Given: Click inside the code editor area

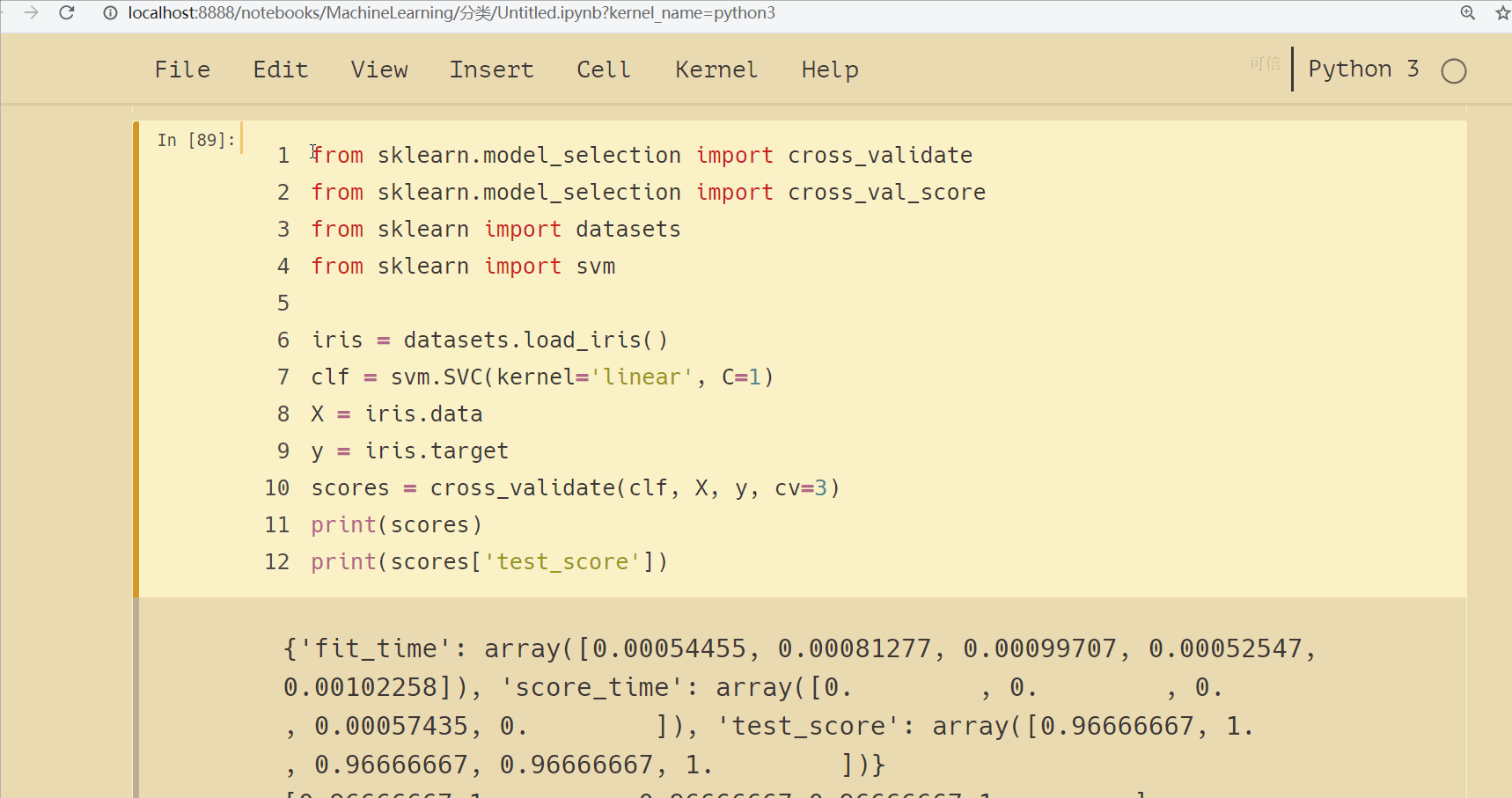Looking at the screenshot, I should [x=616, y=352].
